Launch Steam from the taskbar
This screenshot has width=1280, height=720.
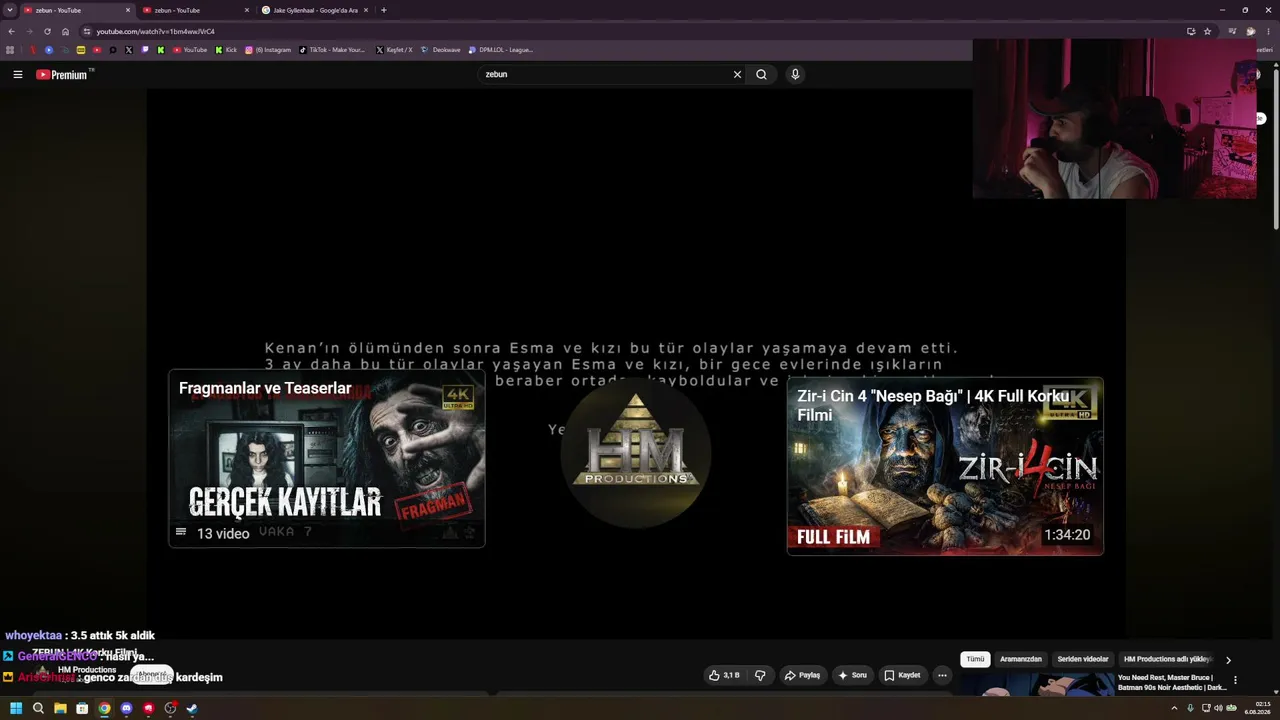pos(192,709)
